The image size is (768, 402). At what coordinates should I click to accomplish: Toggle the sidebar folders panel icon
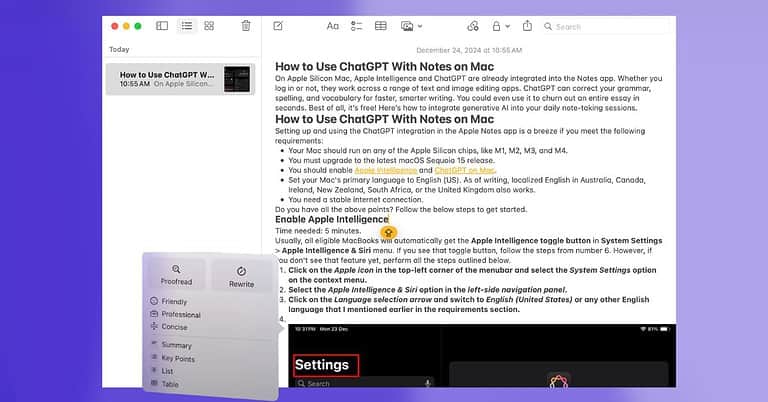pos(162,26)
